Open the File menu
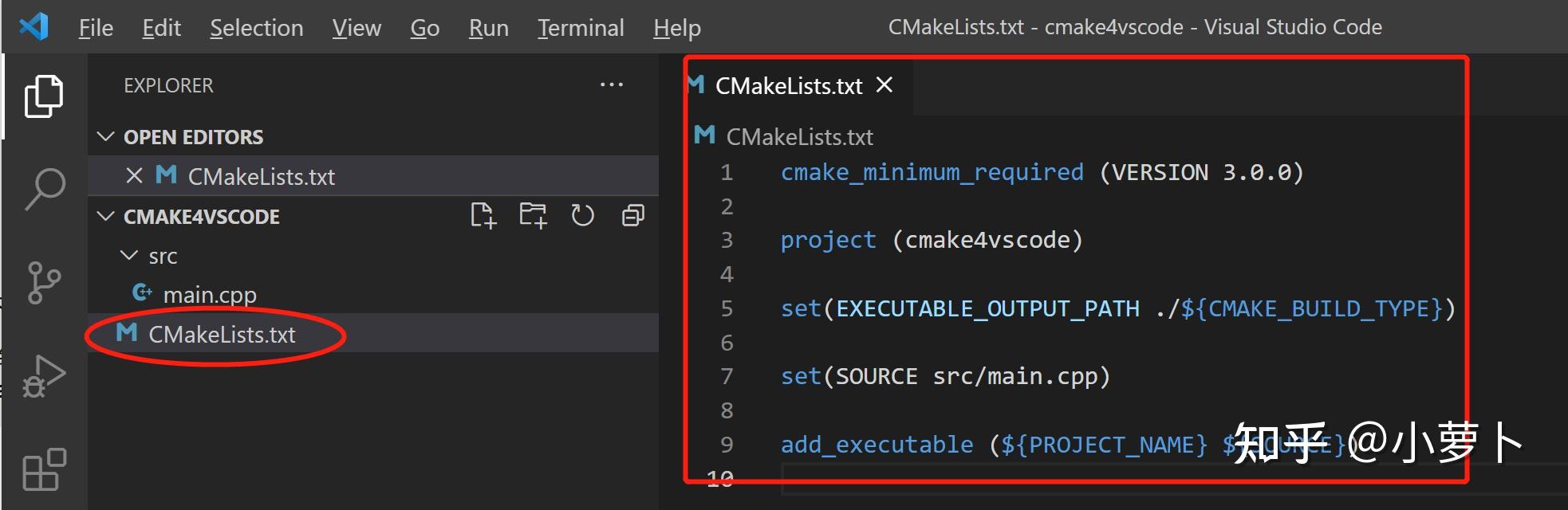 (x=96, y=28)
